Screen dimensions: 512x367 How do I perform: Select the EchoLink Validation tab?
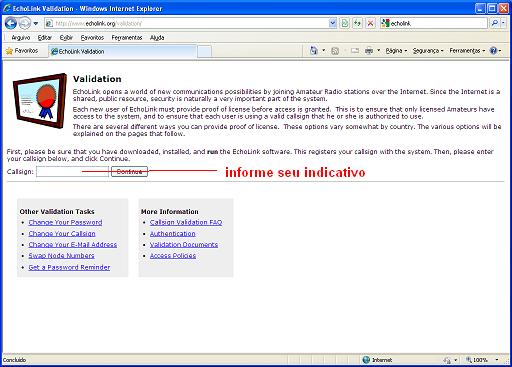pyautogui.click(x=123, y=51)
